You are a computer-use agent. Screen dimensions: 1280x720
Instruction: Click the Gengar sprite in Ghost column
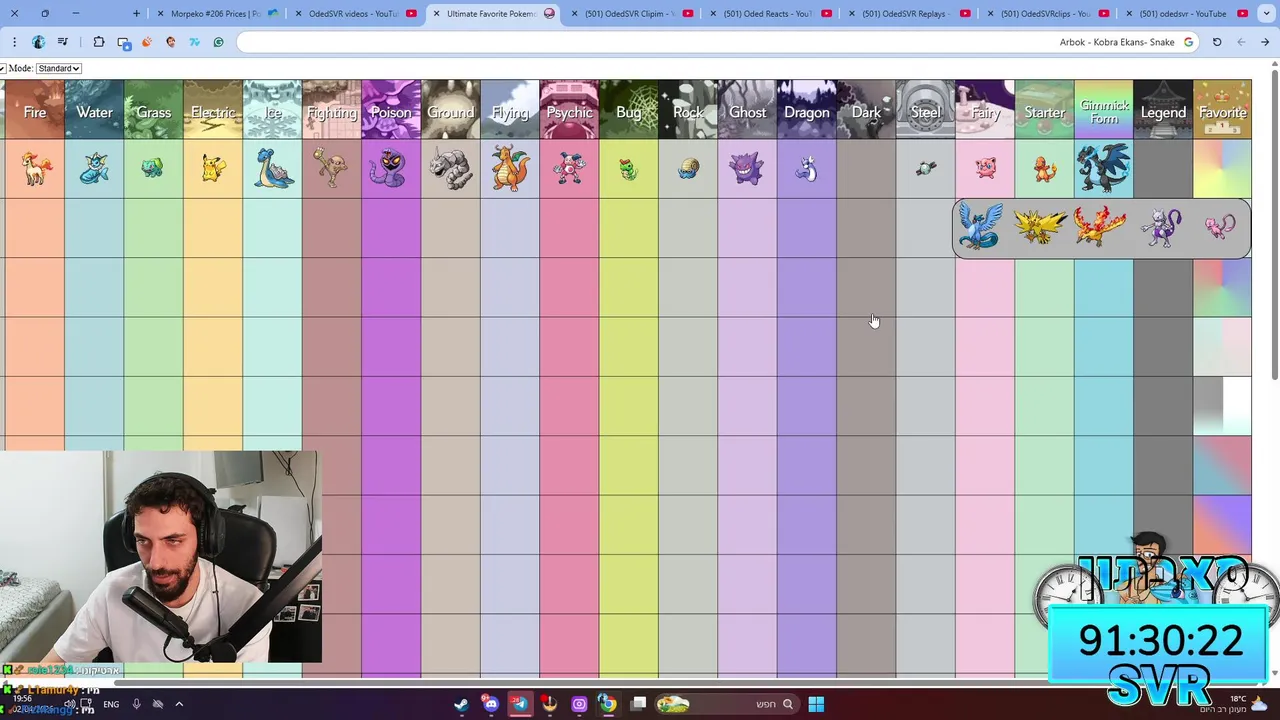click(x=747, y=169)
